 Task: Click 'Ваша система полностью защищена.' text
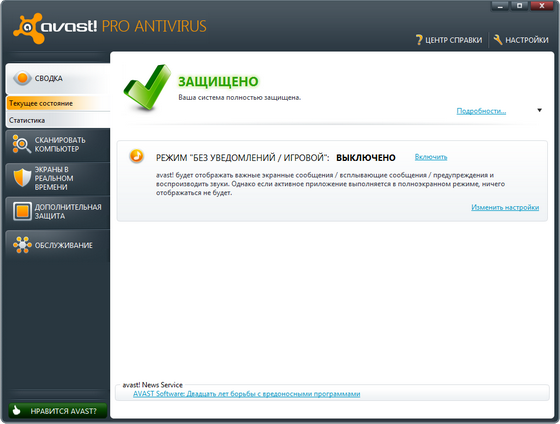pos(240,97)
